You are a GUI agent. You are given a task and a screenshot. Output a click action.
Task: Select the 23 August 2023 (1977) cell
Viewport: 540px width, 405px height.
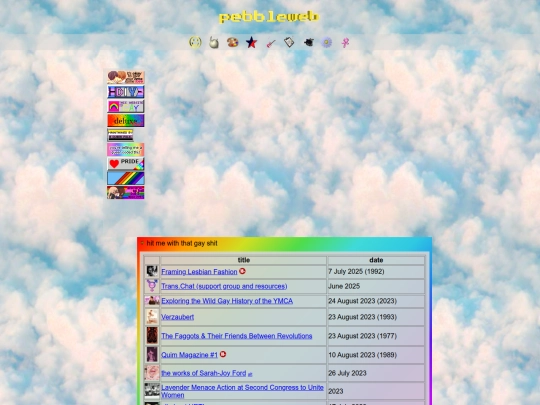pos(376,336)
